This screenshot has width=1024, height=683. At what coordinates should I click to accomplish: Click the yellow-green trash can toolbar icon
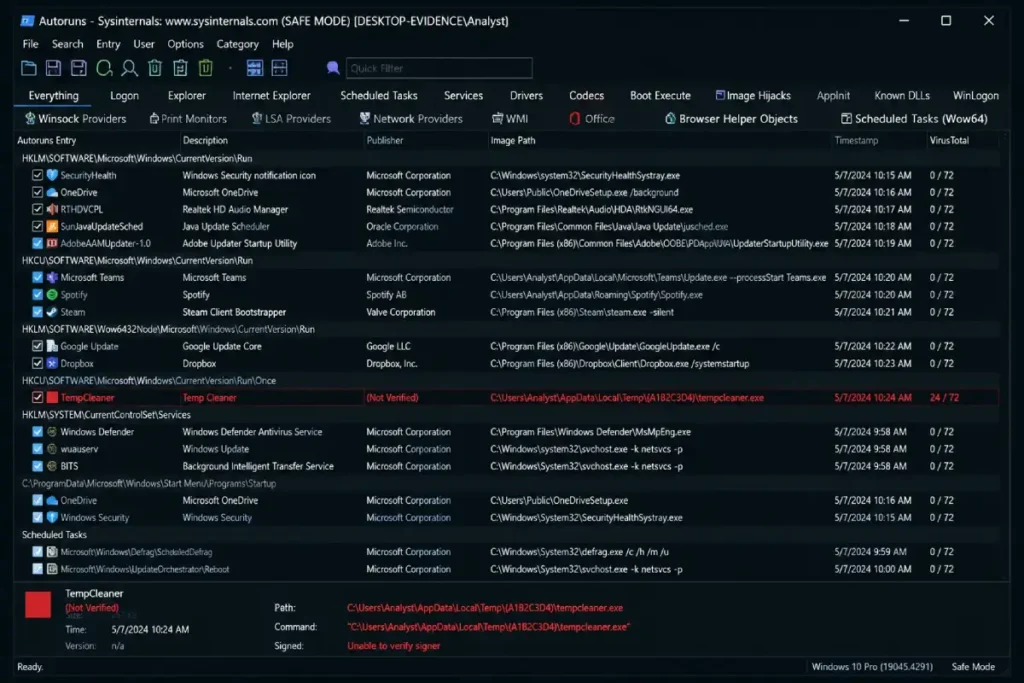point(206,68)
